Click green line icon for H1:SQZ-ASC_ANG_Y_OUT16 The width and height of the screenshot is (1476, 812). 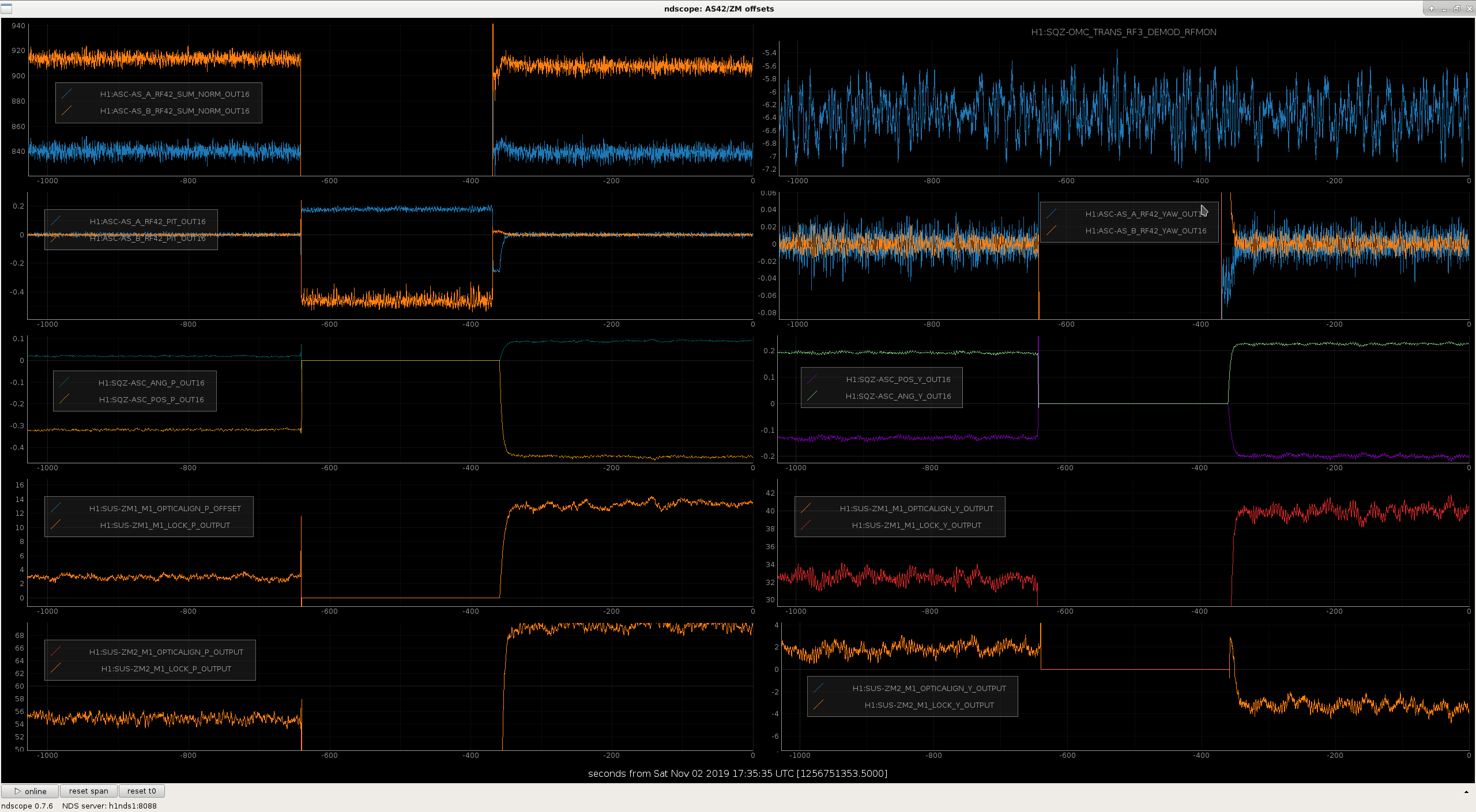tap(812, 395)
